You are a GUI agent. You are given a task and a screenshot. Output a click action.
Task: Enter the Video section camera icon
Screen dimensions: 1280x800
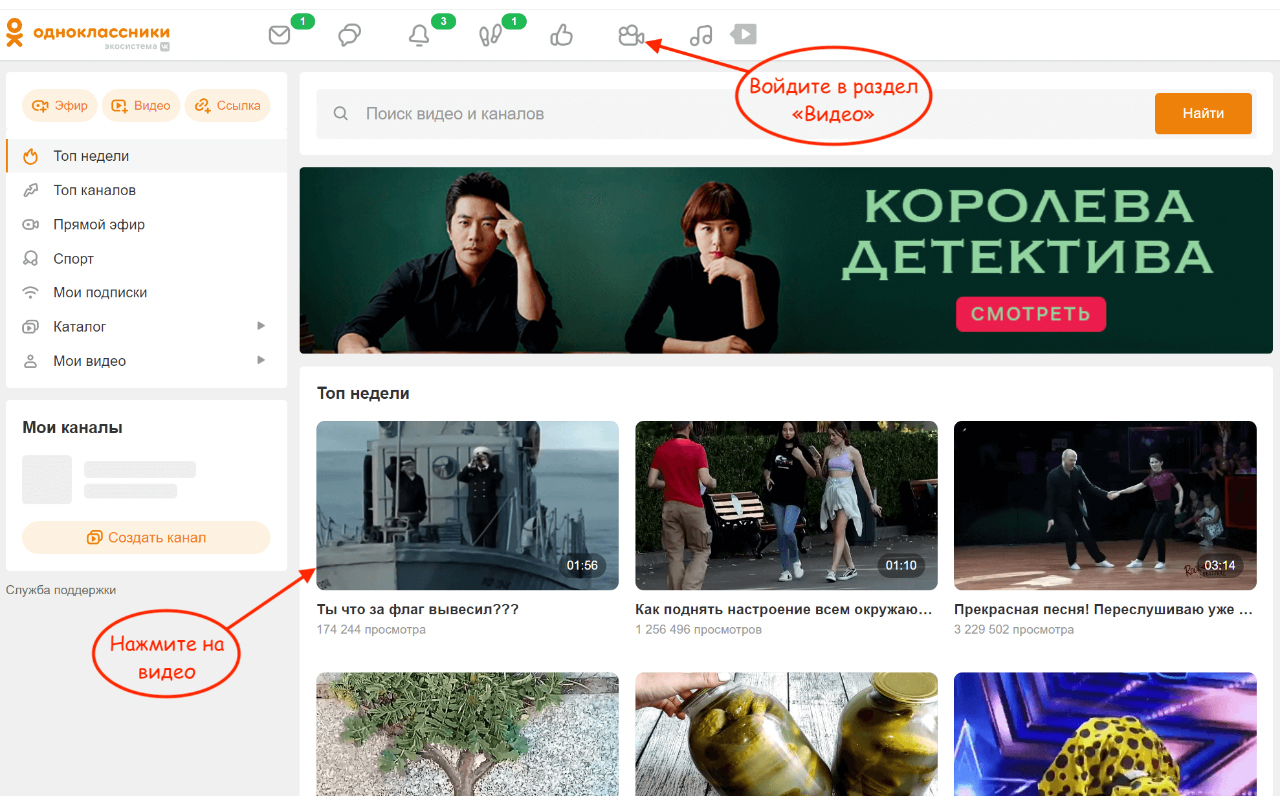631,35
